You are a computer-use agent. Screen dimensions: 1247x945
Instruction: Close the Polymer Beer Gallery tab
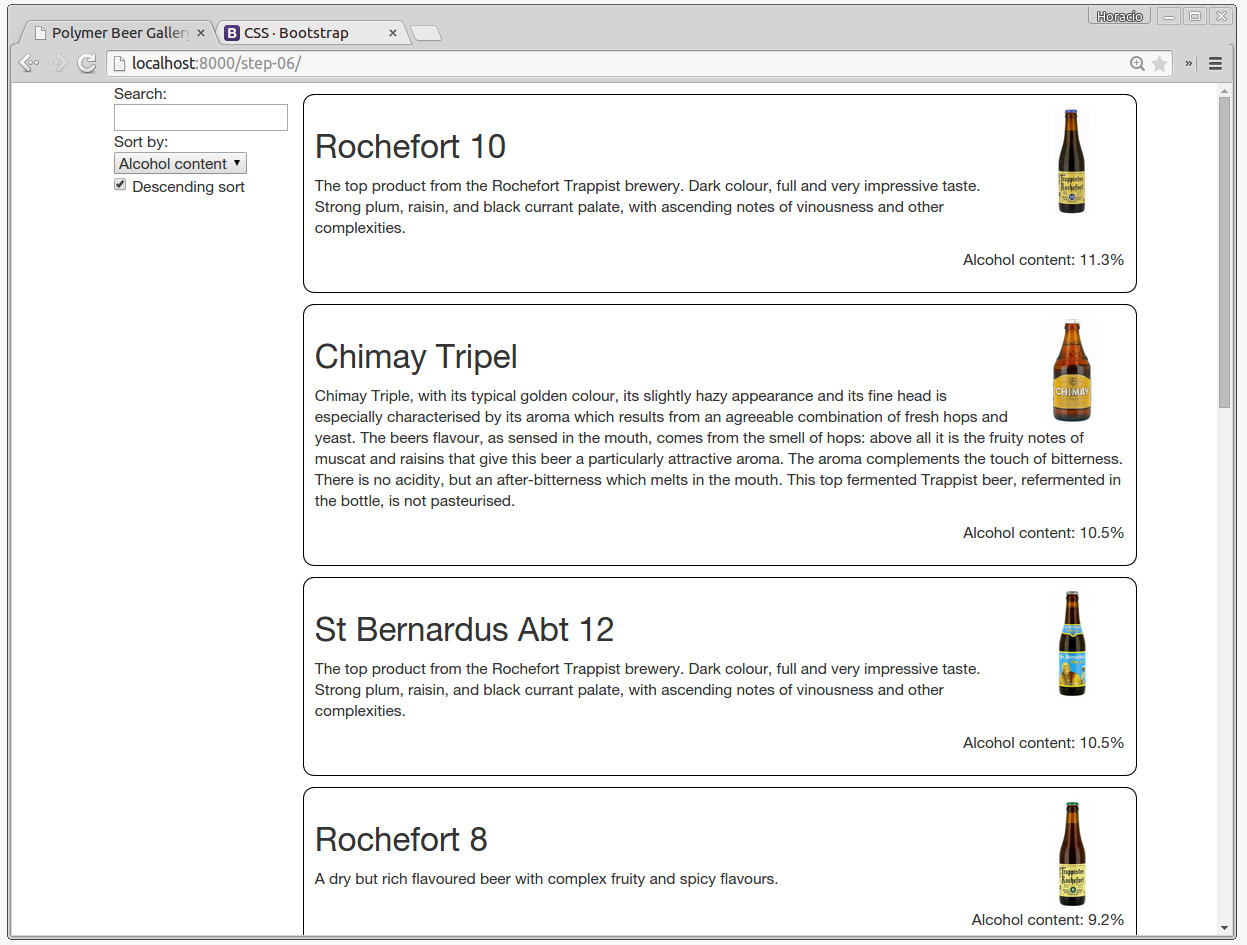pyautogui.click(x=201, y=33)
